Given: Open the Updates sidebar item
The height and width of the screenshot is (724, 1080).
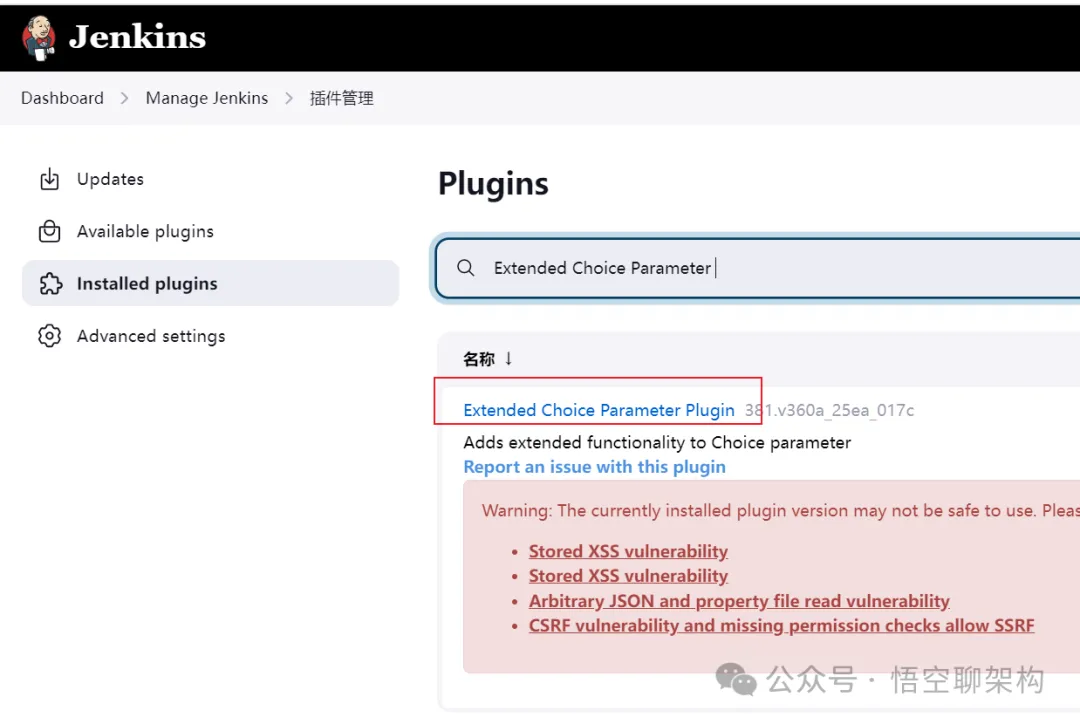Looking at the screenshot, I should click(x=110, y=180).
